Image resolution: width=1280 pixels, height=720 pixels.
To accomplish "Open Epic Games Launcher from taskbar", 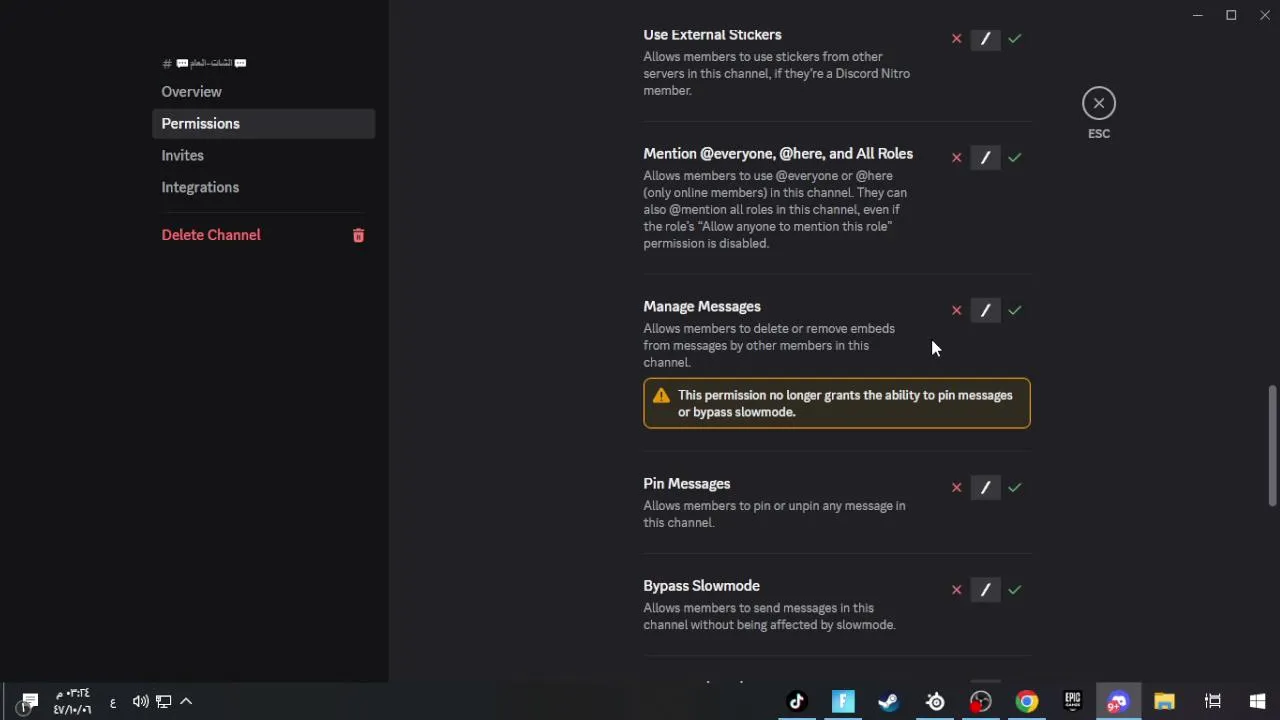I will [x=1073, y=702].
